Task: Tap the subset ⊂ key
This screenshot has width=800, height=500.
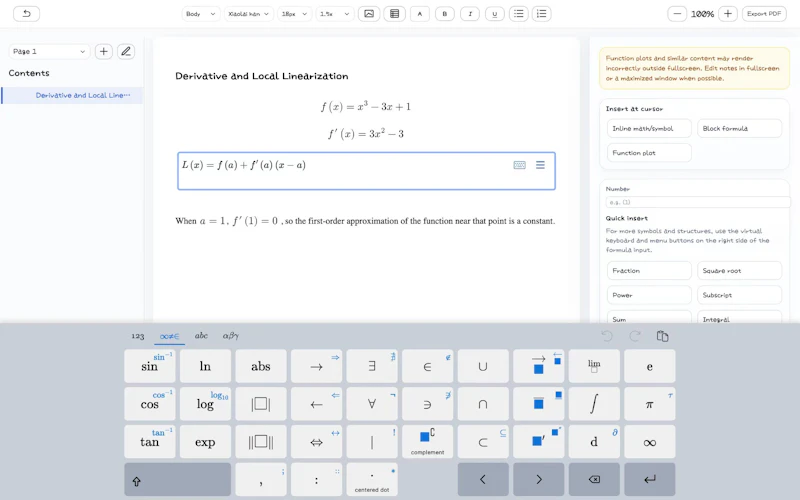Action: click(483, 442)
